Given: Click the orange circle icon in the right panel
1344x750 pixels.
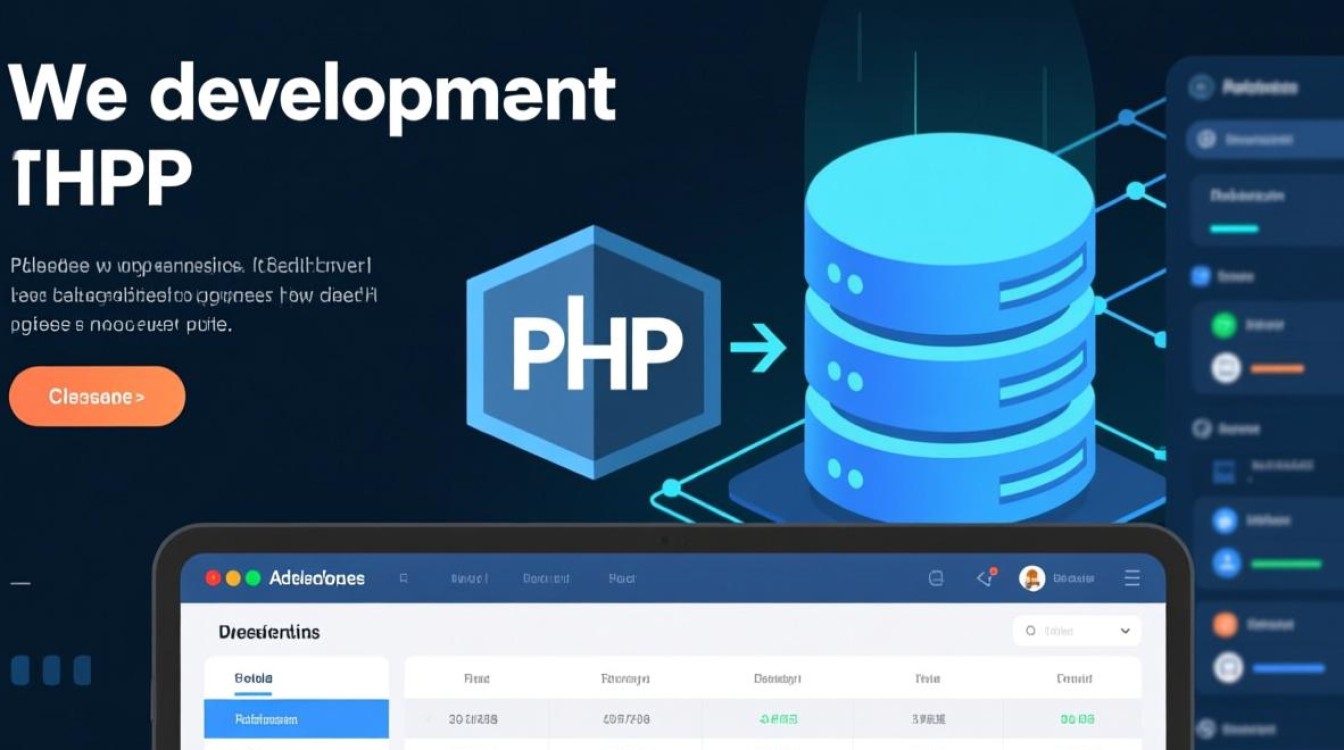Looking at the screenshot, I should click(x=1225, y=625).
